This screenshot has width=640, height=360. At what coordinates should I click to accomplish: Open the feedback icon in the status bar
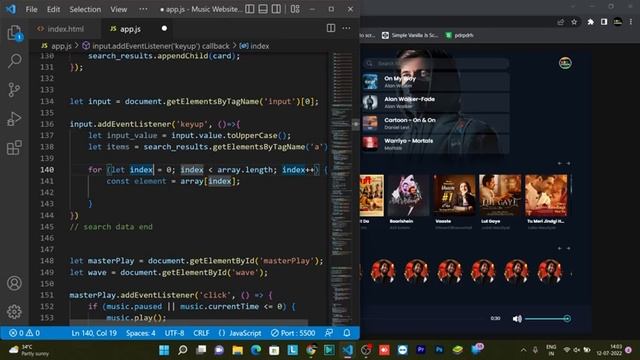[x=329, y=333]
